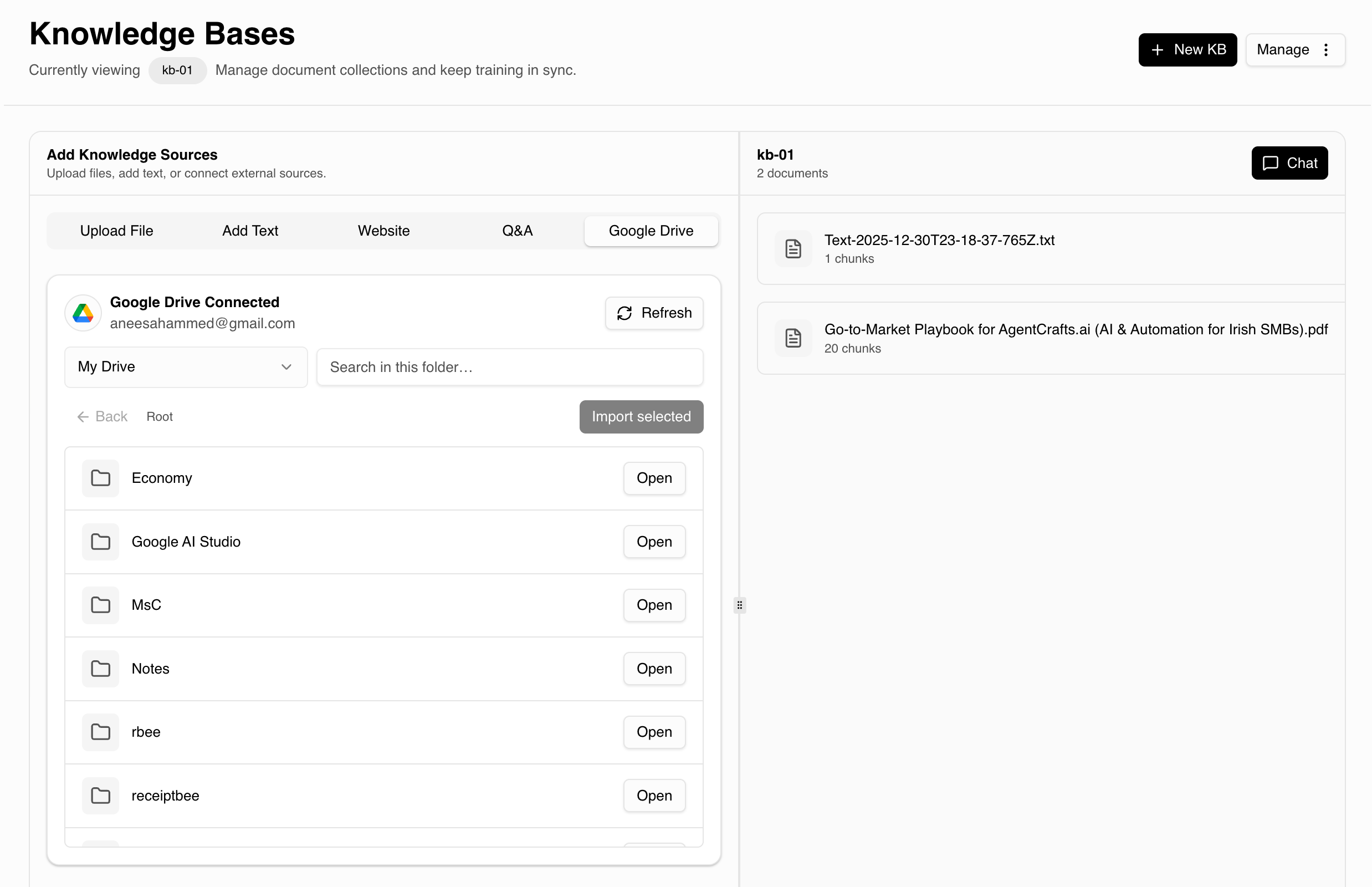This screenshot has height=887, width=1372.
Task: Open the Notes folder
Action: click(x=654, y=669)
